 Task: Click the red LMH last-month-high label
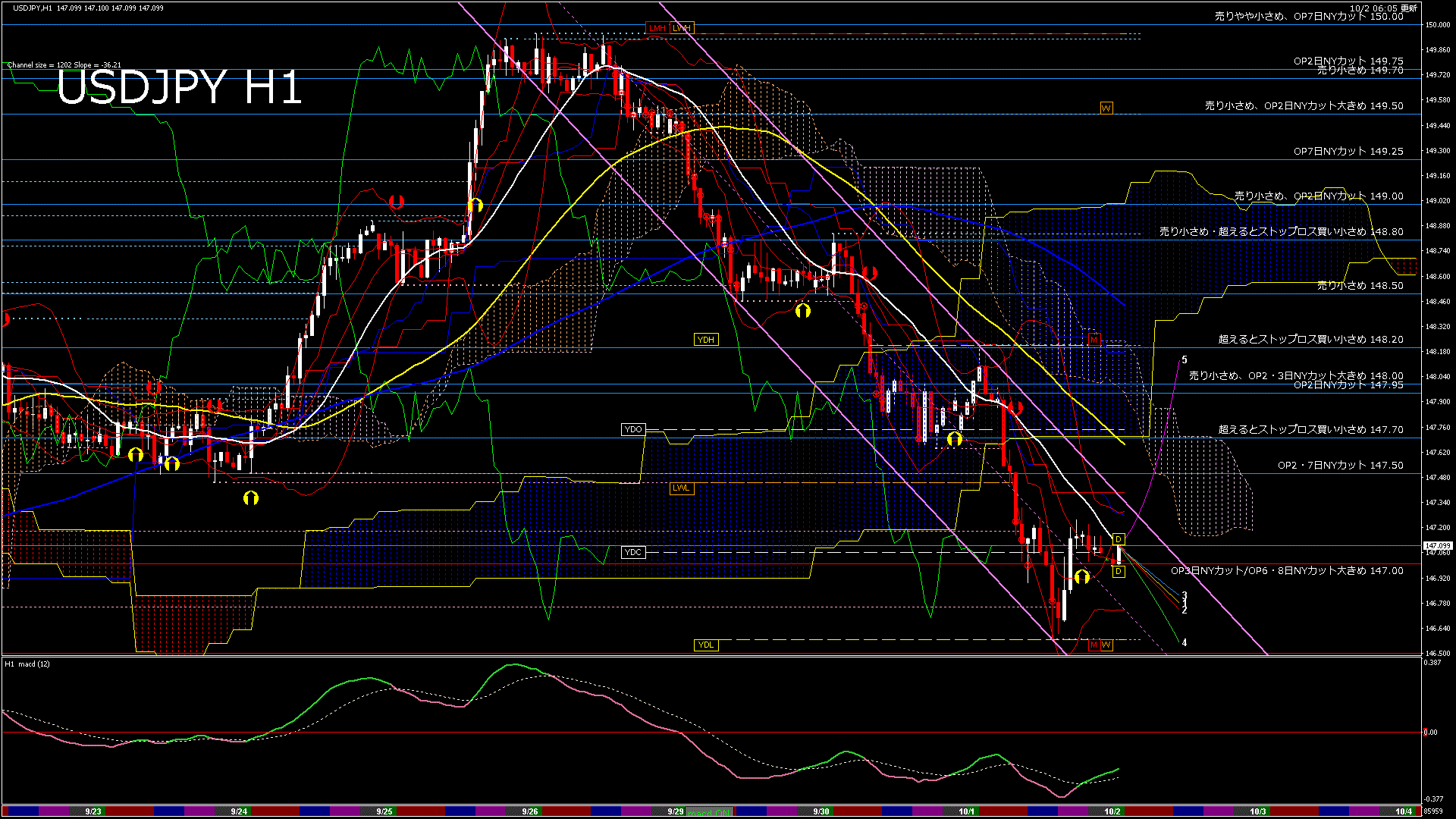[x=657, y=28]
